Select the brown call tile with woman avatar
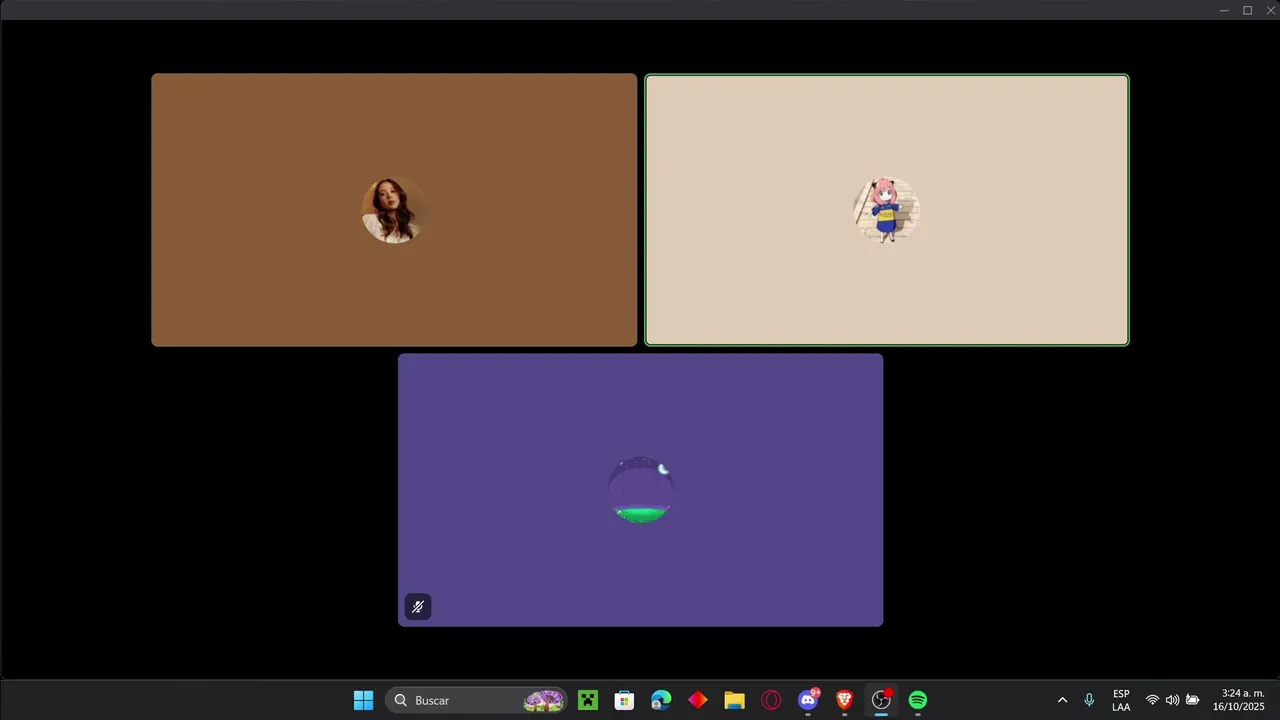 pyautogui.click(x=394, y=210)
